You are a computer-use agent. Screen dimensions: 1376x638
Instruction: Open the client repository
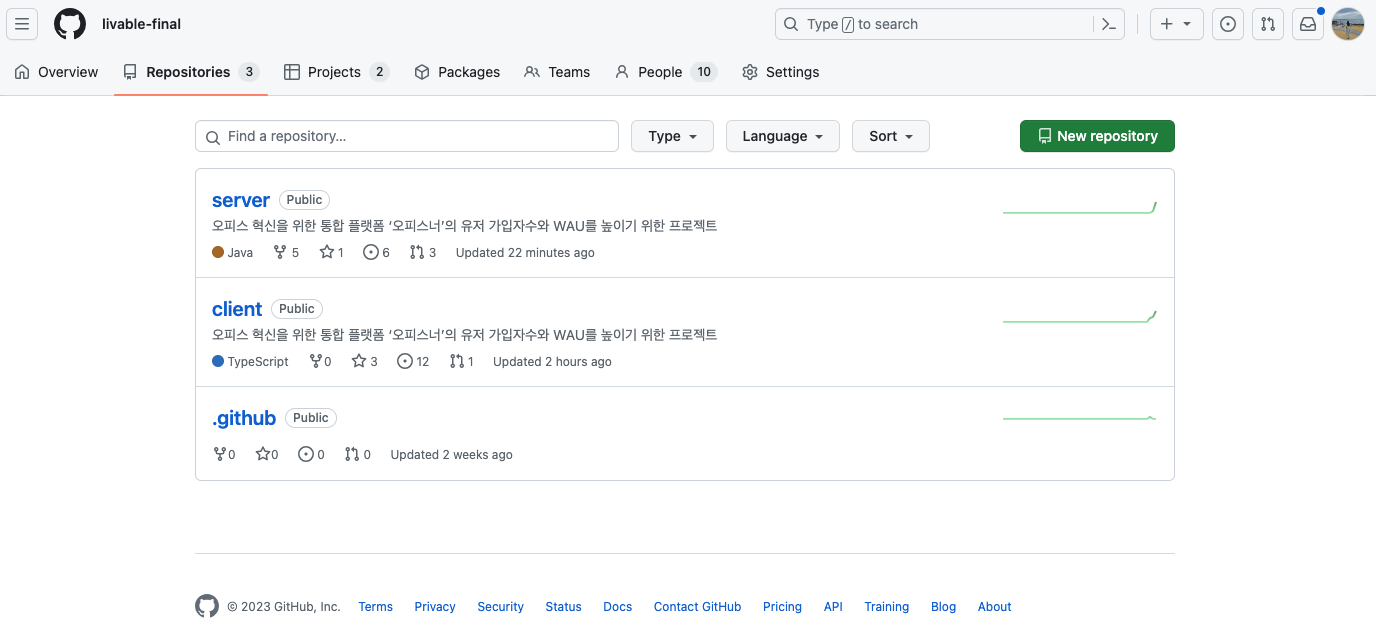point(237,309)
